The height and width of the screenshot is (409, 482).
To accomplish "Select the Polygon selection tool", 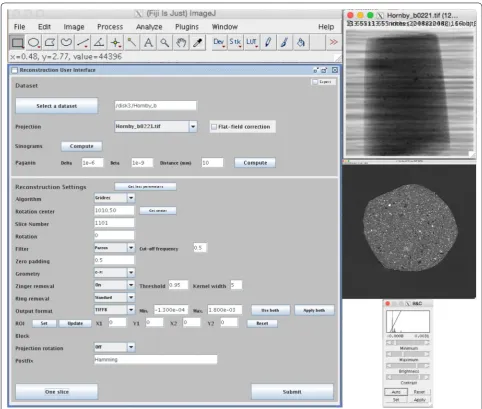I will tap(50, 42).
